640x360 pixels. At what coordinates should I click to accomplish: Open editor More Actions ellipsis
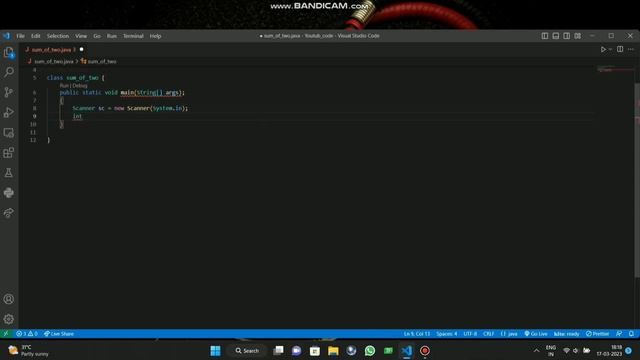[x=631, y=49]
